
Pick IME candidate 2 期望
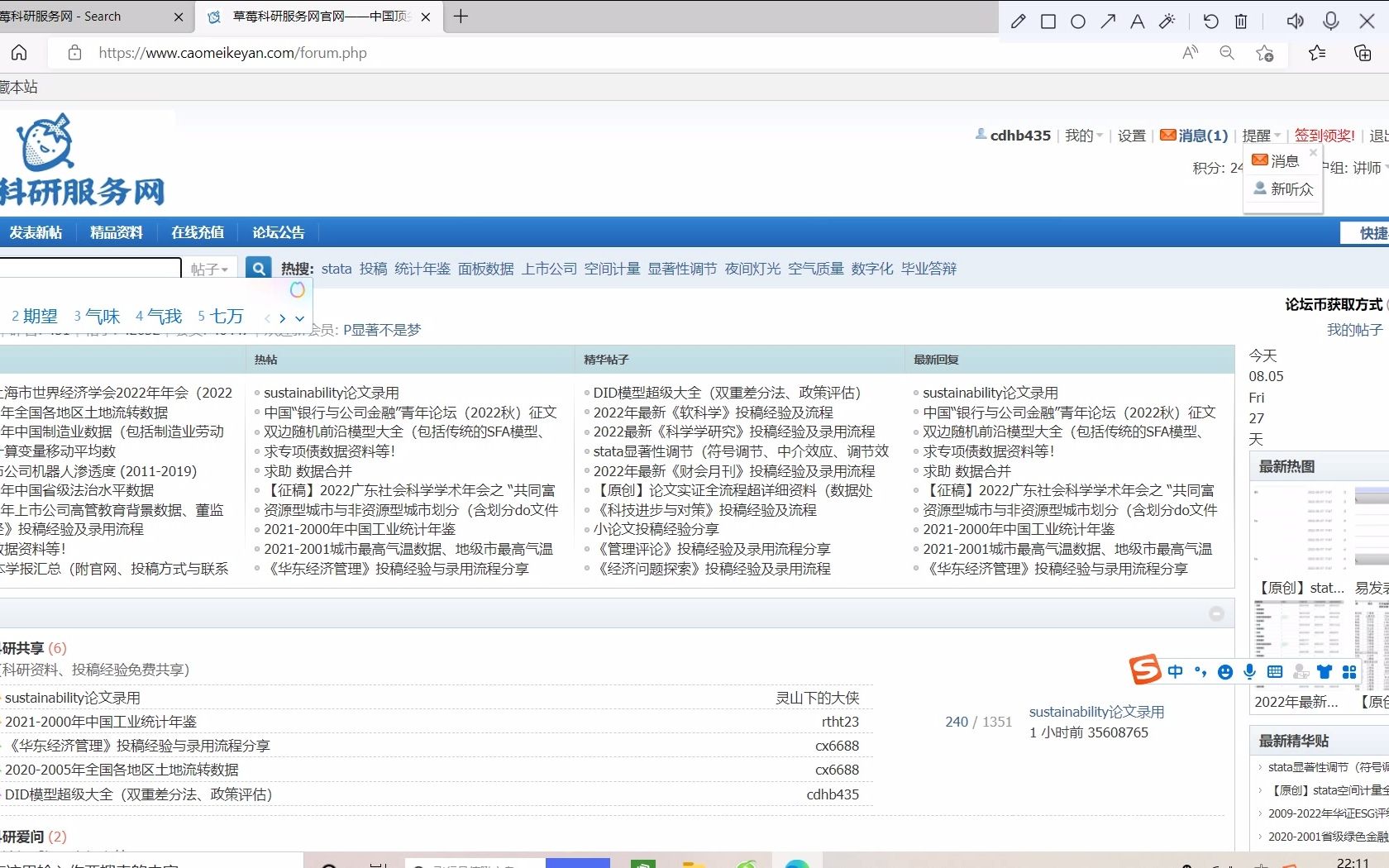coord(35,317)
